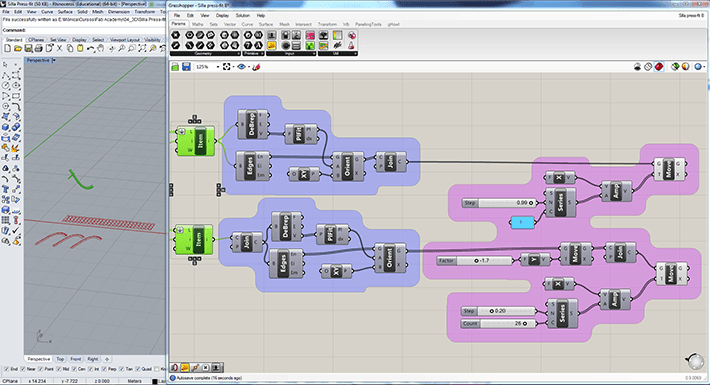Expand the Perspective viewport title menu arrow

pos(54,60)
